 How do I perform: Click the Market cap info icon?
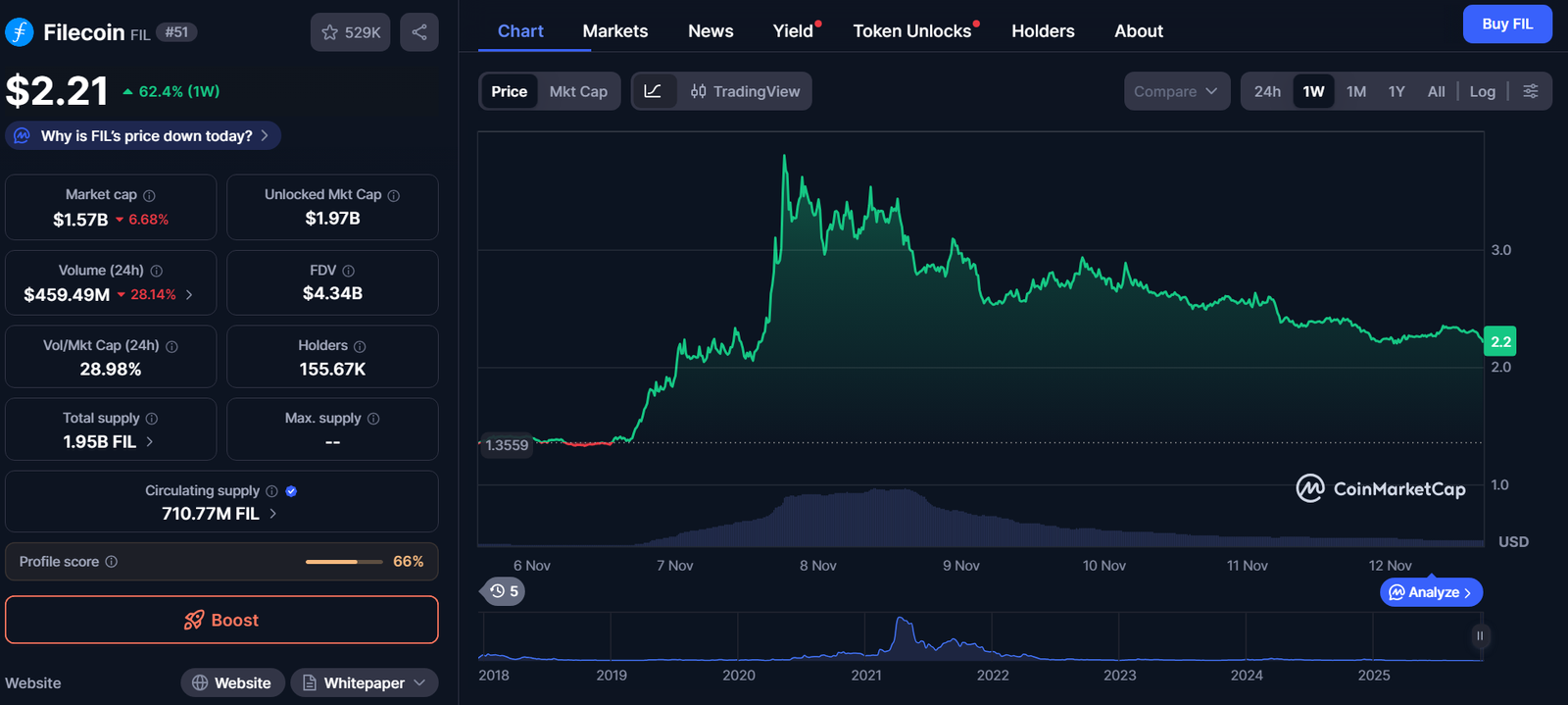(149, 195)
